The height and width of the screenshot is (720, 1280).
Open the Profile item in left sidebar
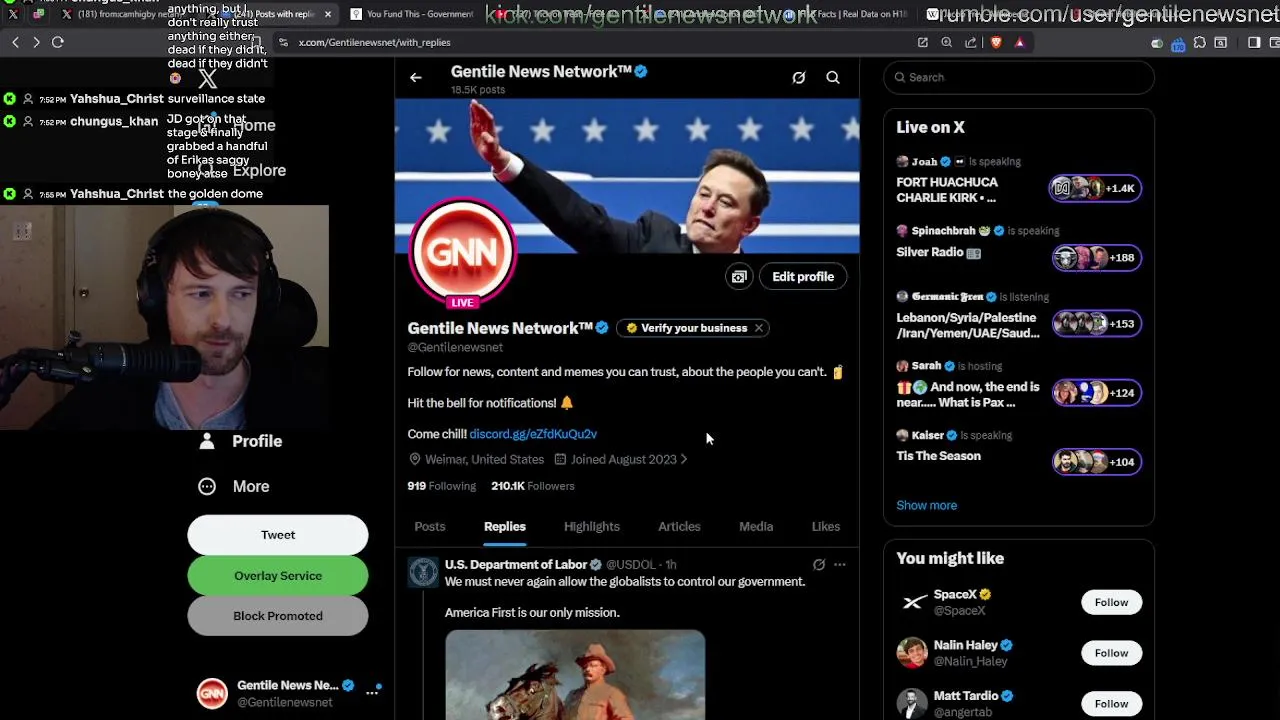pyautogui.click(x=240, y=441)
